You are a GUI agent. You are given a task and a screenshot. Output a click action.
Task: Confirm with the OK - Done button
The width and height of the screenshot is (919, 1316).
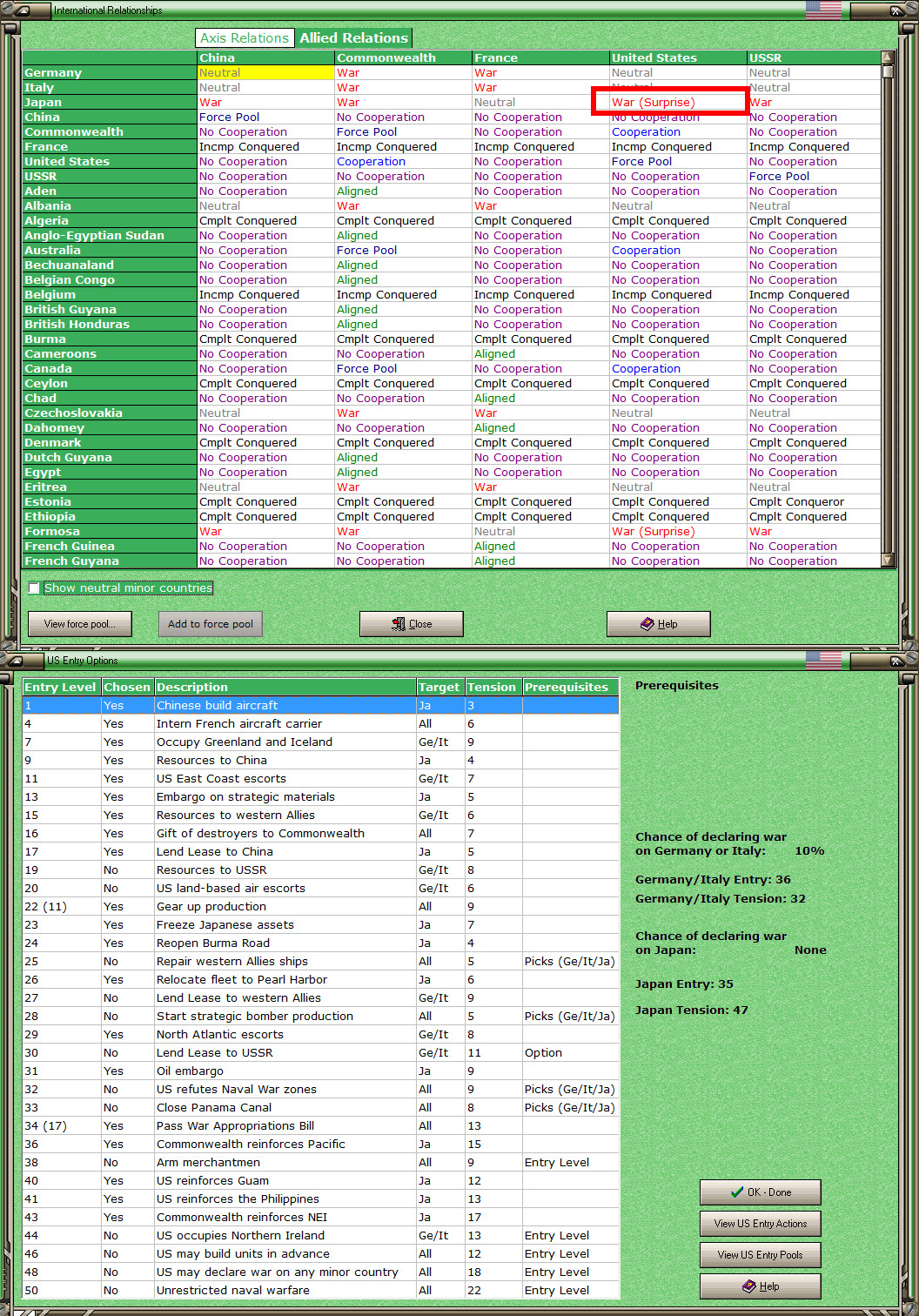click(x=761, y=1192)
